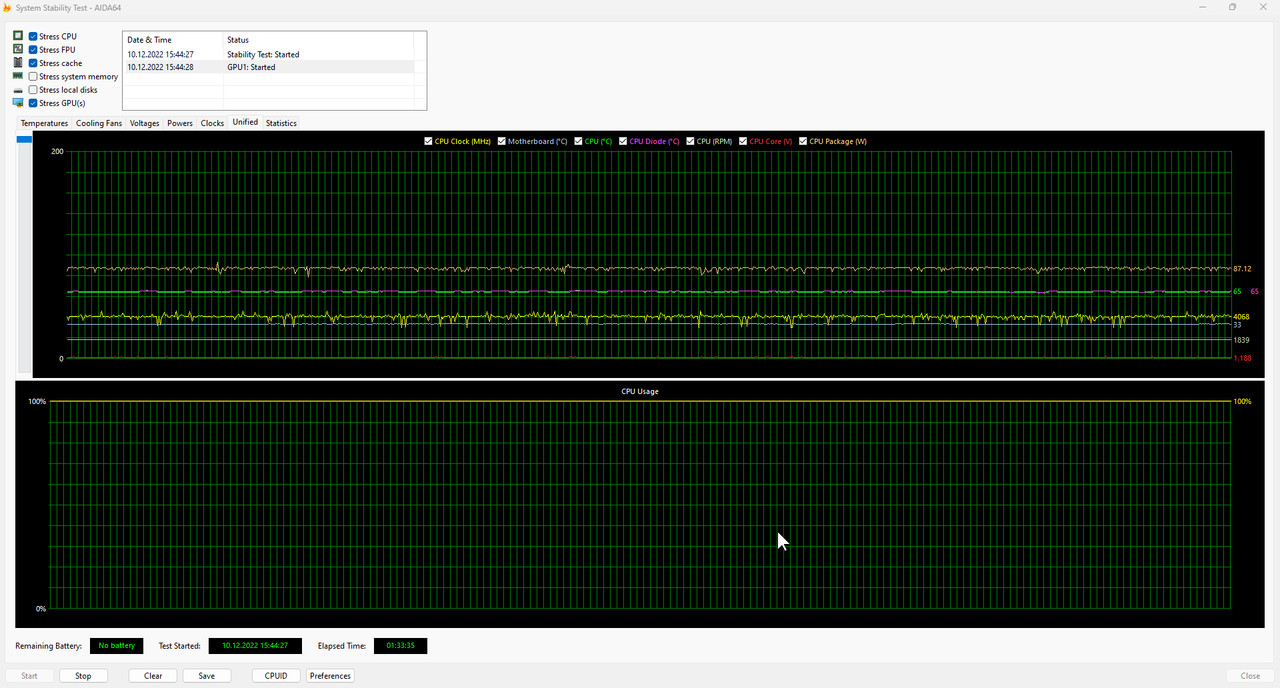Hide CPU Core (V) graph line

pyautogui.click(x=743, y=141)
